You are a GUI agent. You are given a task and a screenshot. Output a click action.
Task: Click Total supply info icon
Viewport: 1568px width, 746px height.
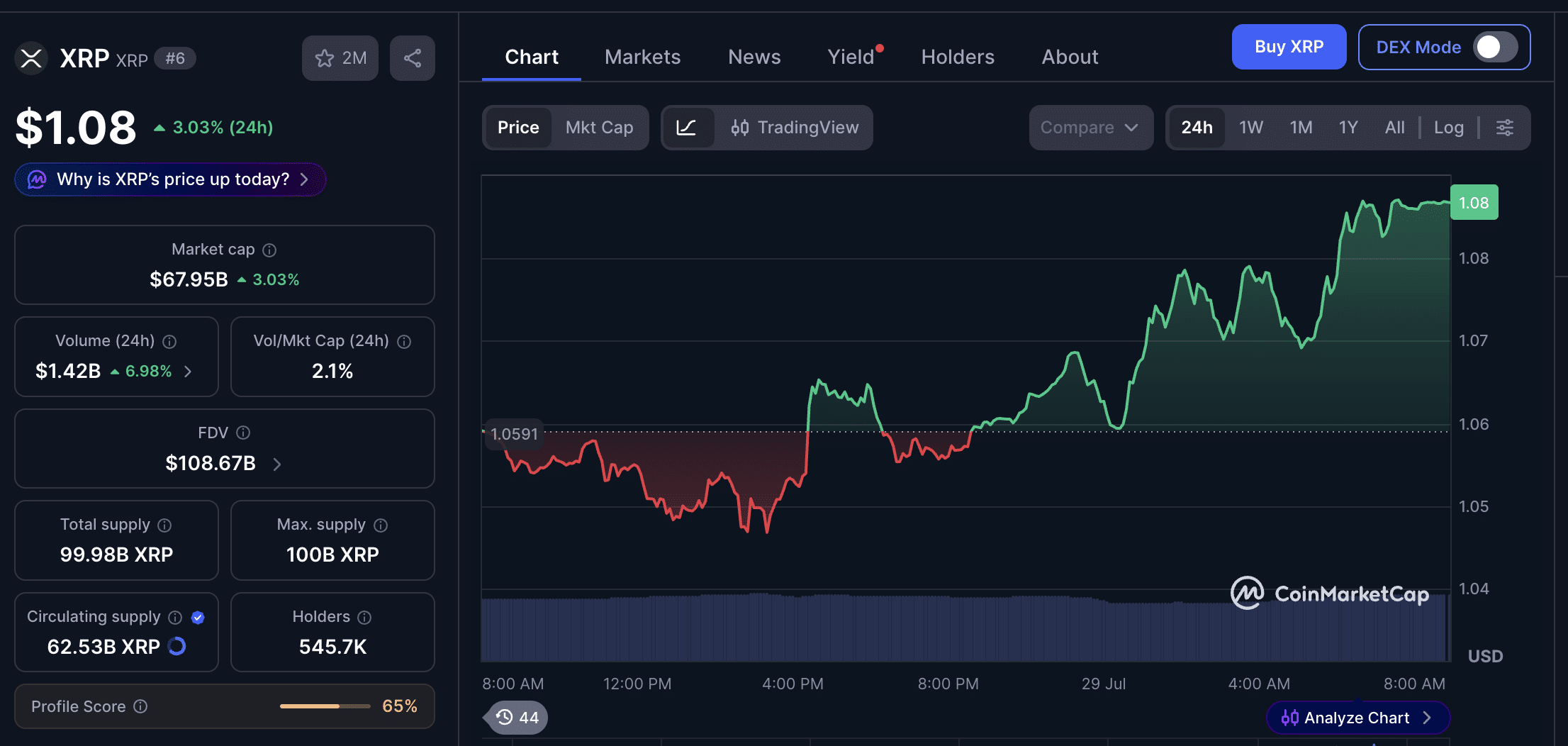(x=164, y=525)
